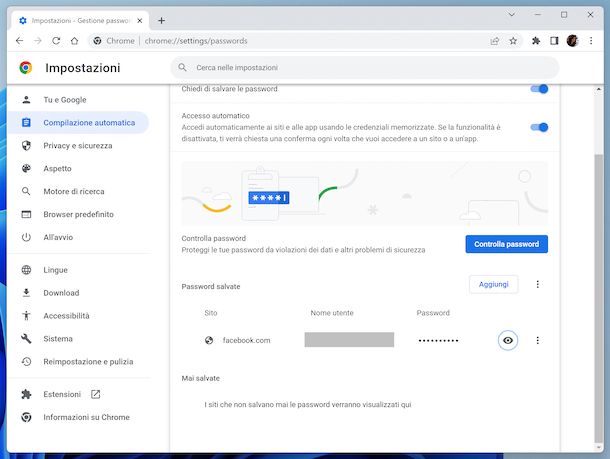
Task: Turn off Accesso automatico switch
Action: click(x=539, y=127)
